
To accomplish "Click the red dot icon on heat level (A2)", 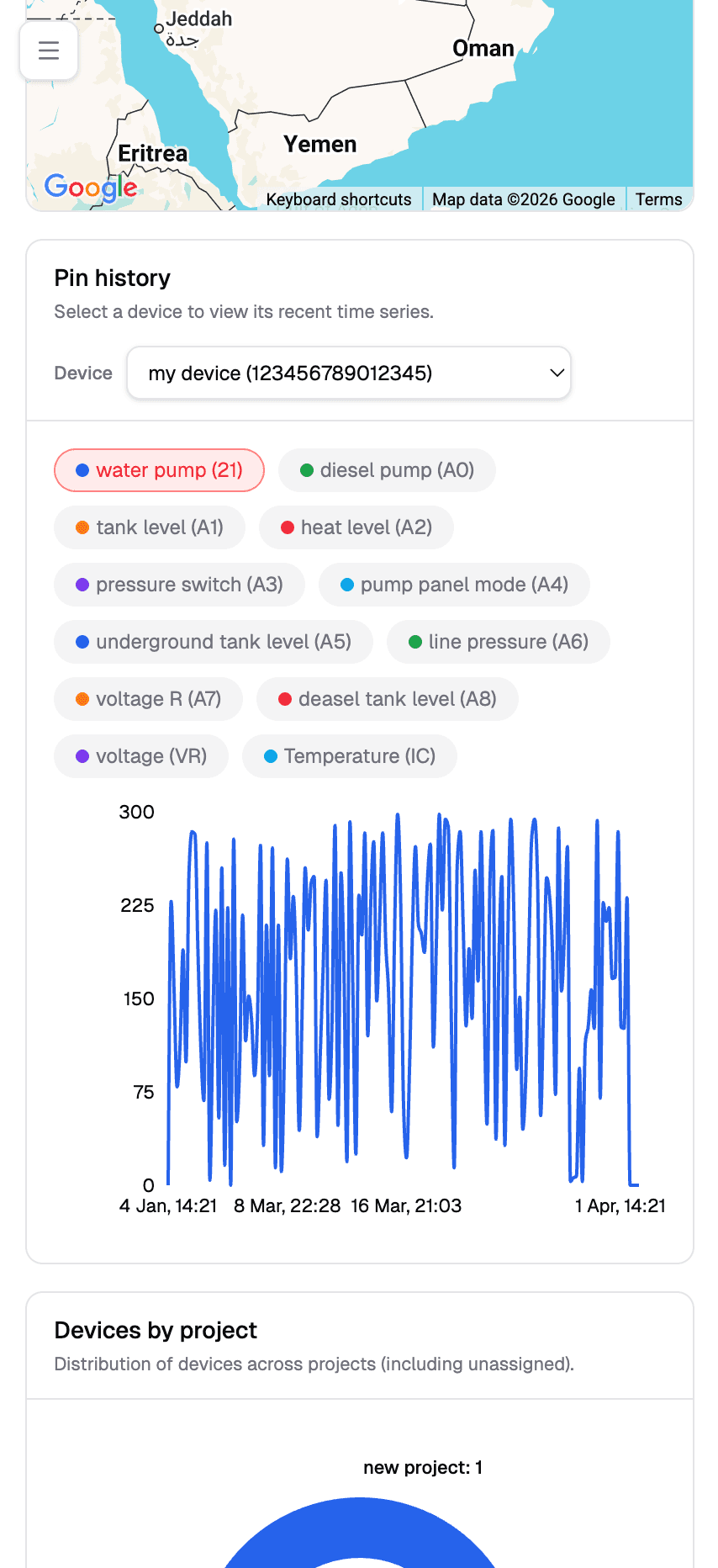I will [x=288, y=527].
